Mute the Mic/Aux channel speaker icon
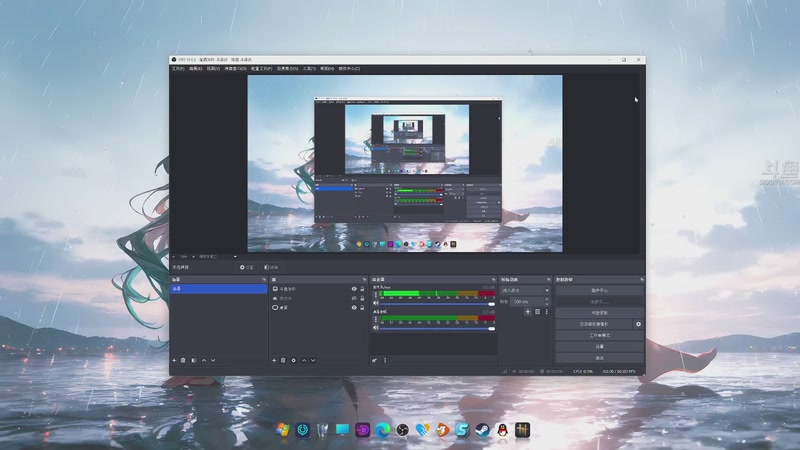The width and height of the screenshot is (800, 450). pyautogui.click(x=376, y=304)
